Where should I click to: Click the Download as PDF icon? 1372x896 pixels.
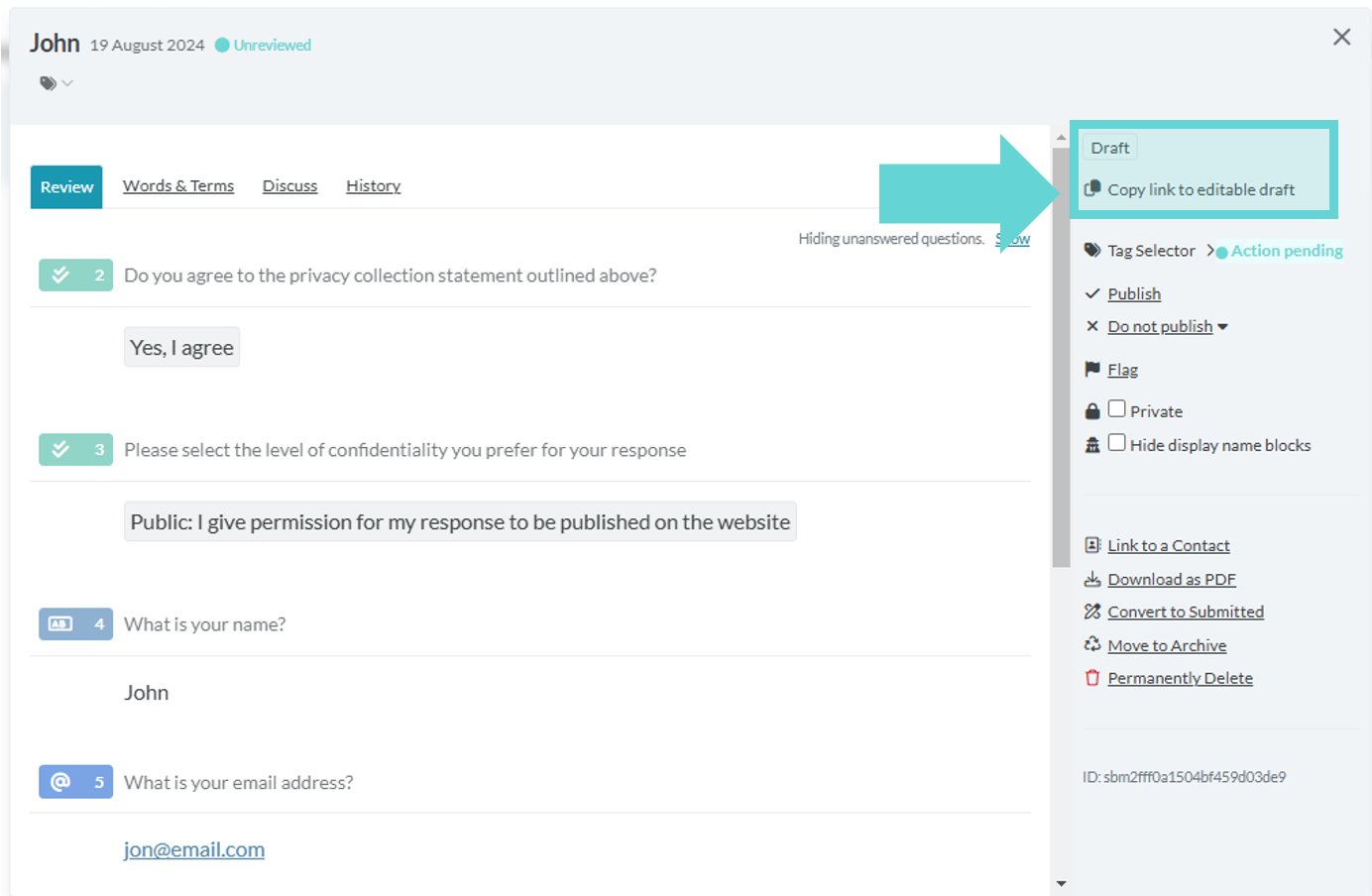[1092, 579]
